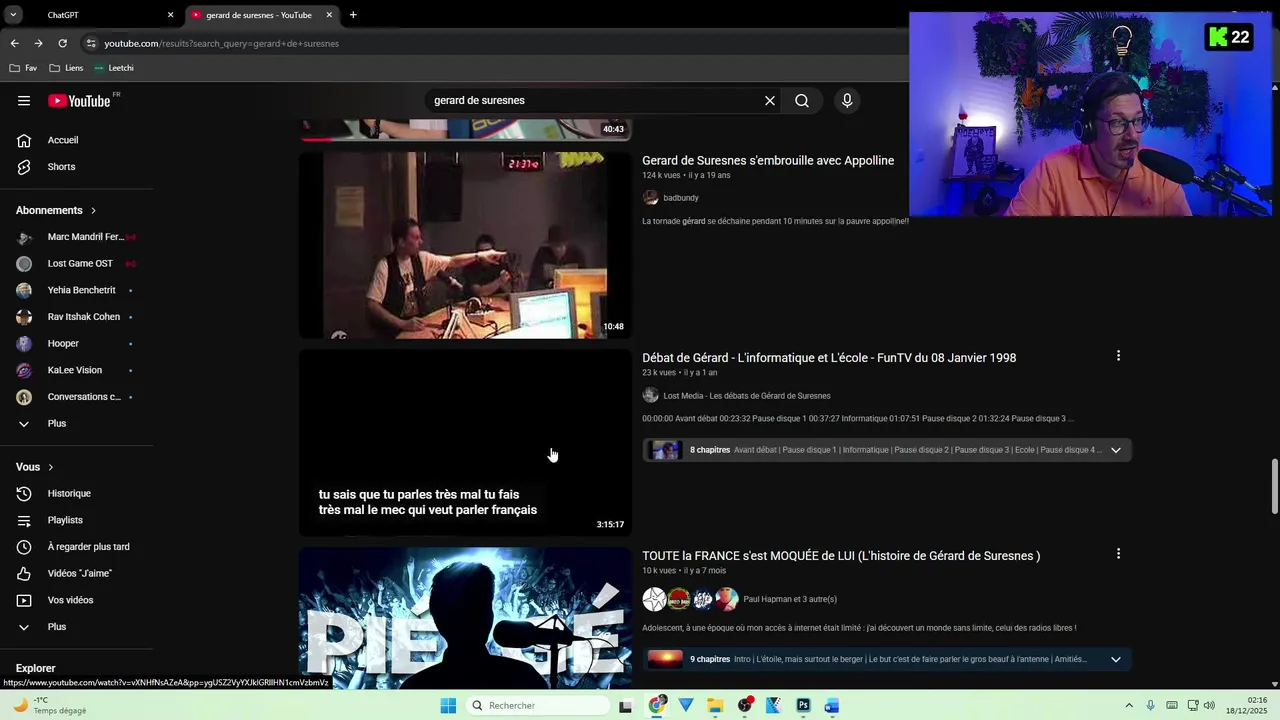
Task: Open the Liens bookmarks folder
Action: (x=67, y=68)
